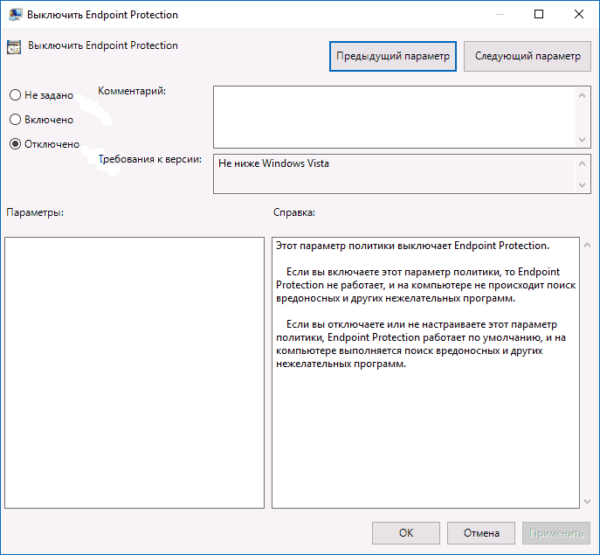Help panel scroll down arrow
This screenshot has width=600, height=555.
tap(587, 501)
